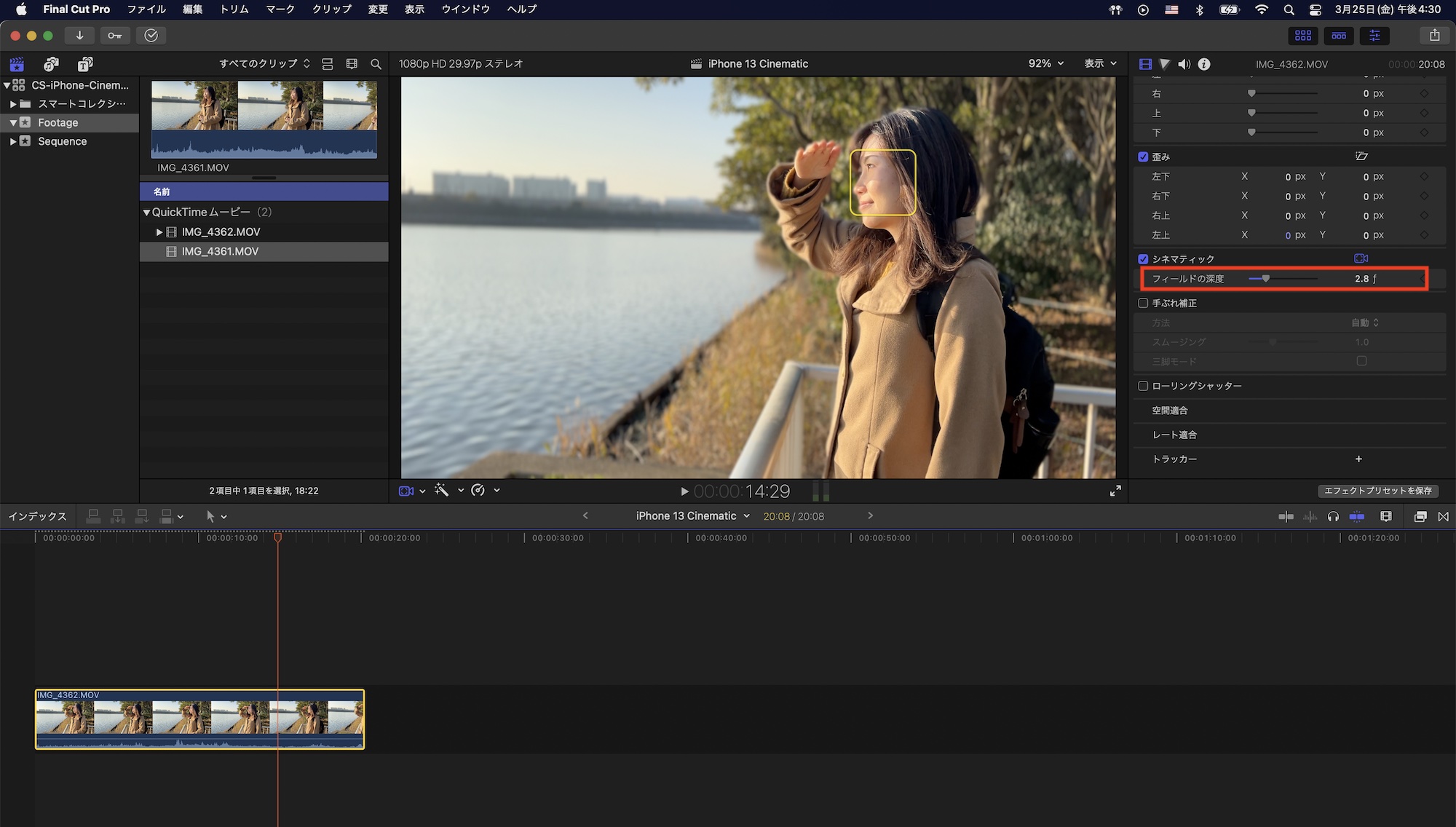Click the solo headphones icon in timeline
1456x827 pixels.
tap(1333, 516)
